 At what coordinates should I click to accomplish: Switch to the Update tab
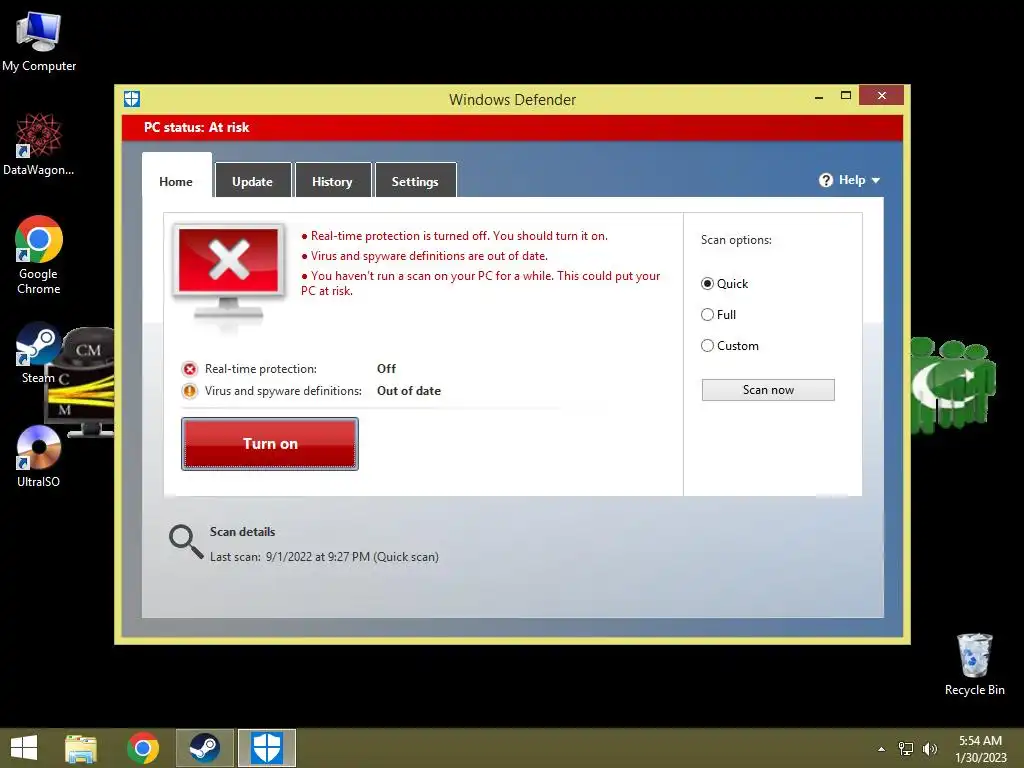click(253, 182)
